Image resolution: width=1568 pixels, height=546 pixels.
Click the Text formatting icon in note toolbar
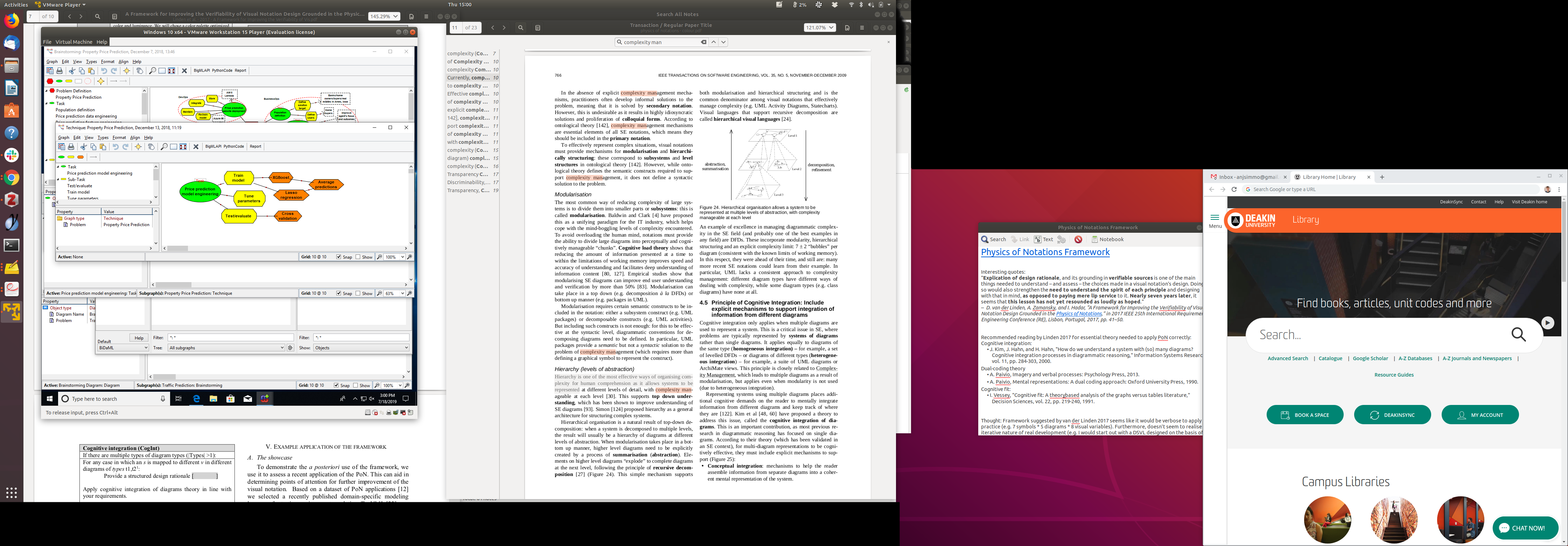tap(1043, 240)
